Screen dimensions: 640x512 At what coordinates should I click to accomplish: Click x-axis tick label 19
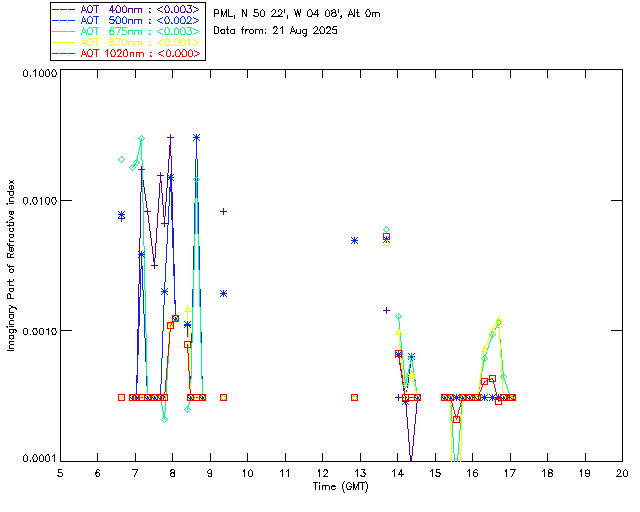585,473
